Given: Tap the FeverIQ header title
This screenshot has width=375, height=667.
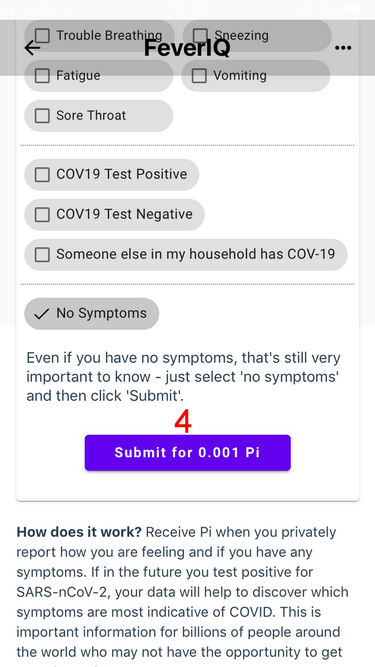Looking at the screenshot, I should pyautogui.click(x=187, y=48).
